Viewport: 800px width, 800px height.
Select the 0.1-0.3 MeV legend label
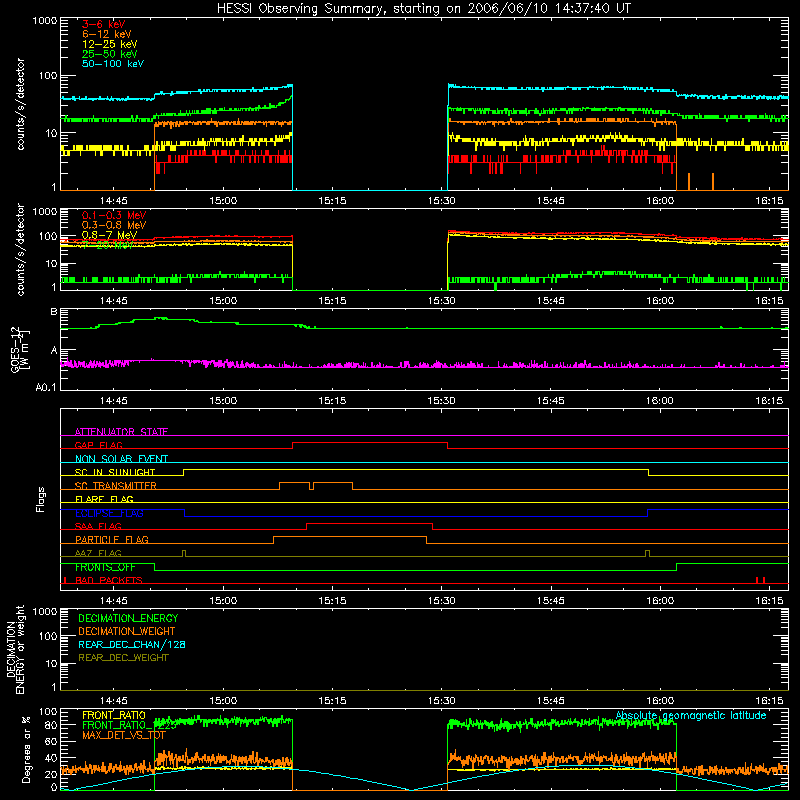click(114, 215)
